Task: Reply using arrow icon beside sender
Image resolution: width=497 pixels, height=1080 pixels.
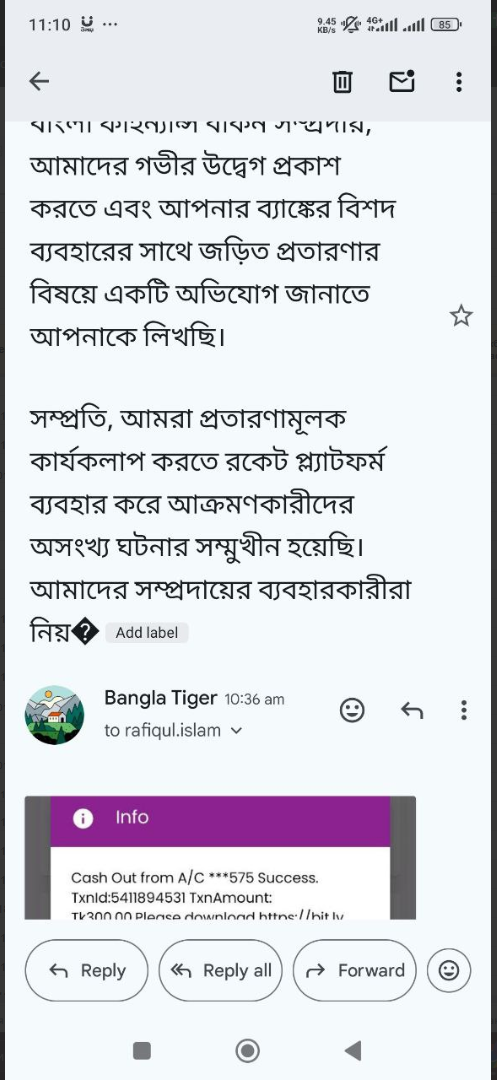Action: click(412, 710)
